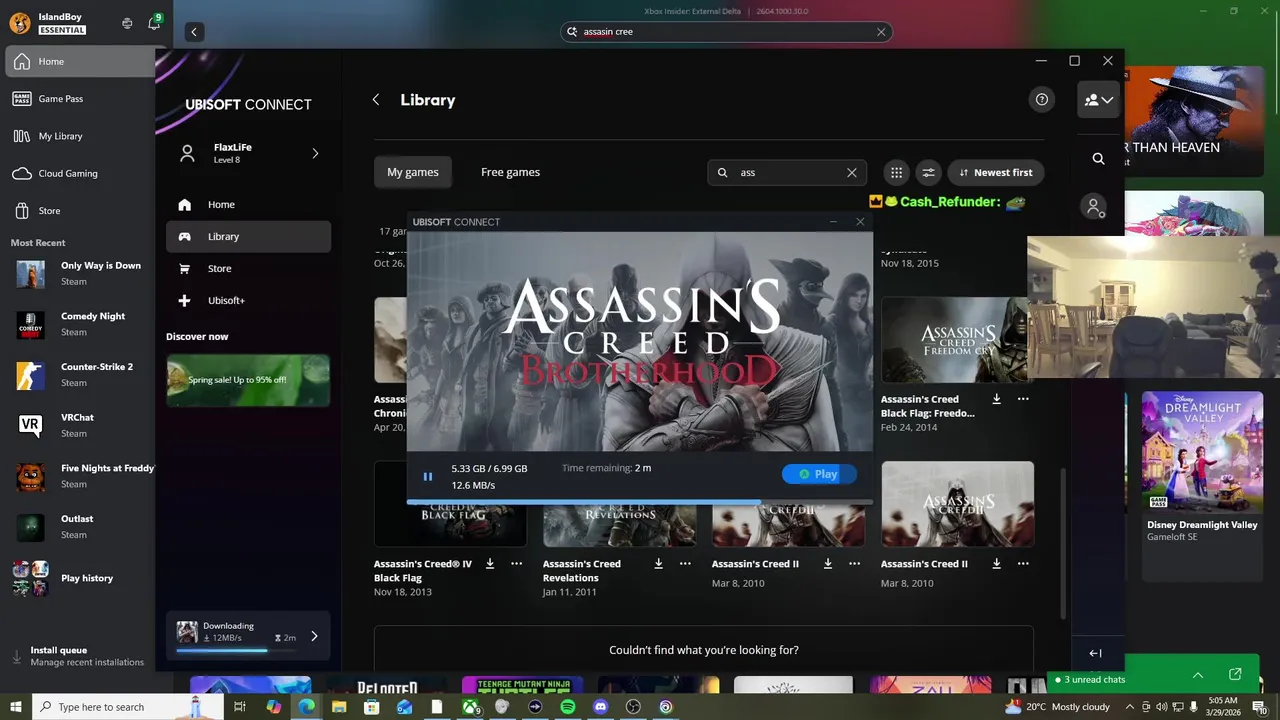This screenshot has width=1280, height=720.
Task: Open Store in Xbox app sidebar
Action: tap(80, 211)
